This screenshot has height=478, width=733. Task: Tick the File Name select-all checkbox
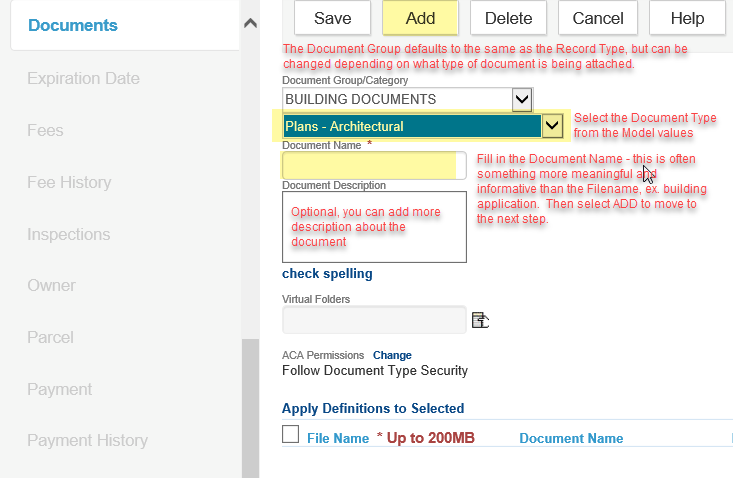[291, 434]
